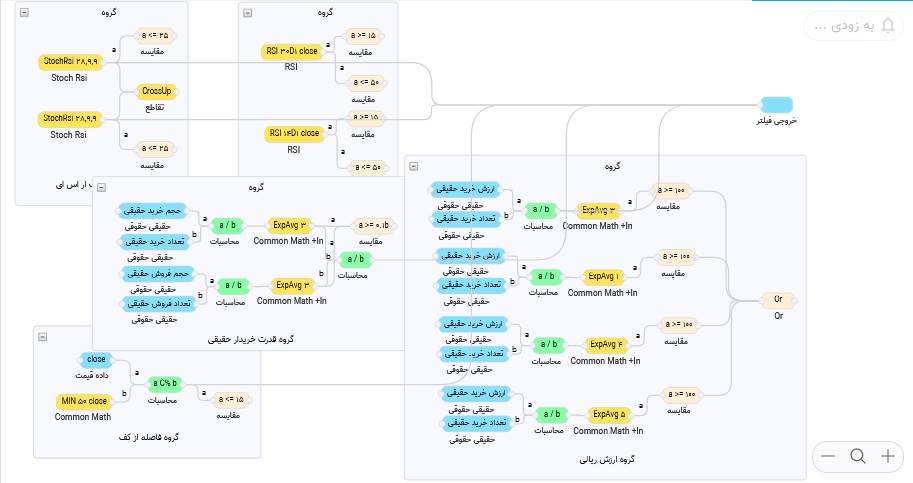Image resolution: width=913 pixels, height=483 pixels.
Task: Select the a / b node feeding ExpAvg ۵
Action: 551,415
